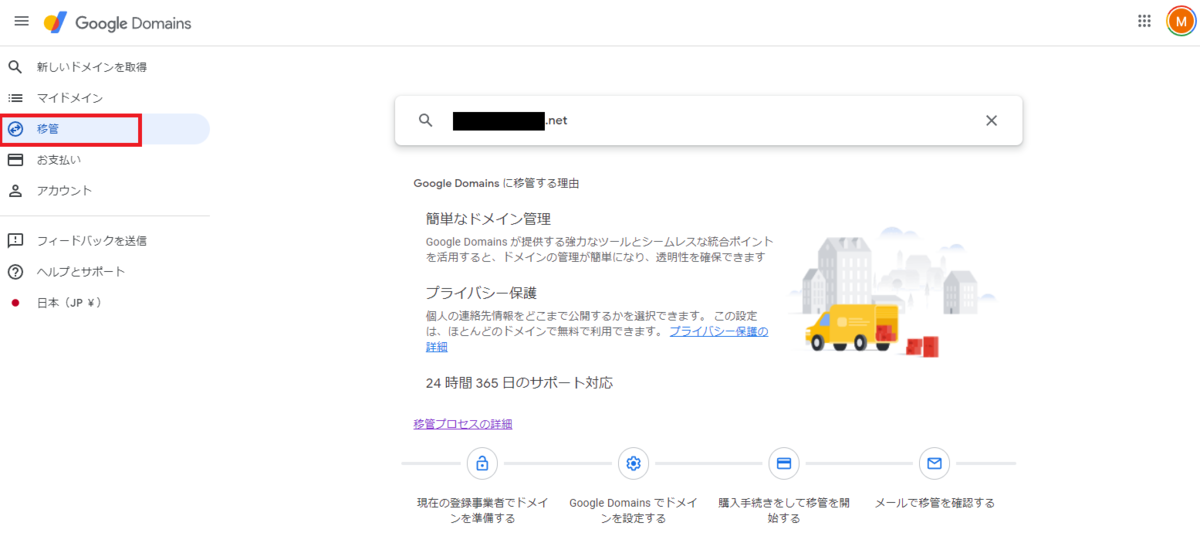1200x543 pixels.
Task: Click the list icon beside マイドメイン
Action: click(x=15, y=98)
